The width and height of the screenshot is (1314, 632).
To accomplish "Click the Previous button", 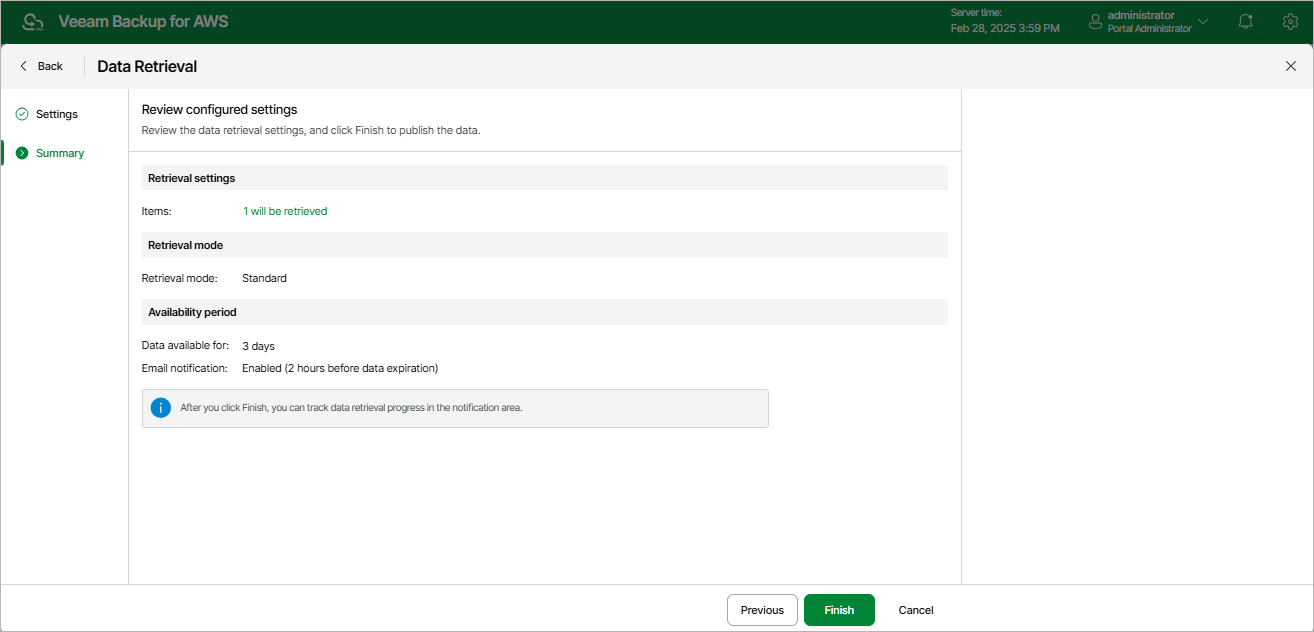I will coord(762,610).
